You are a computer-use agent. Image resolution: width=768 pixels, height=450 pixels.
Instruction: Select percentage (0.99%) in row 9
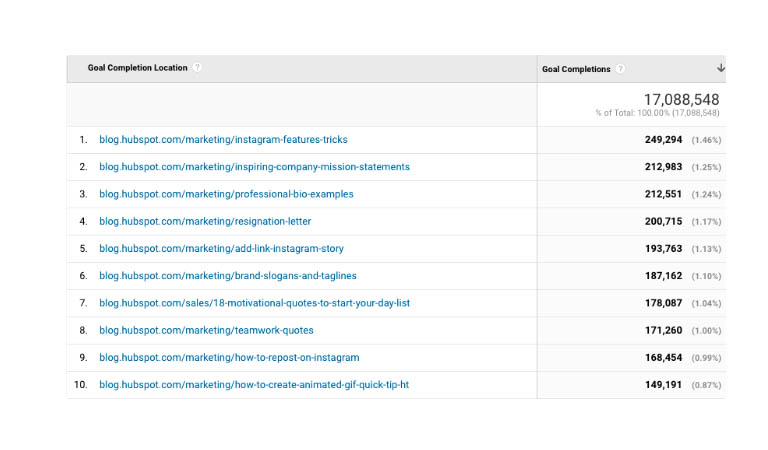tap(706, 358)
